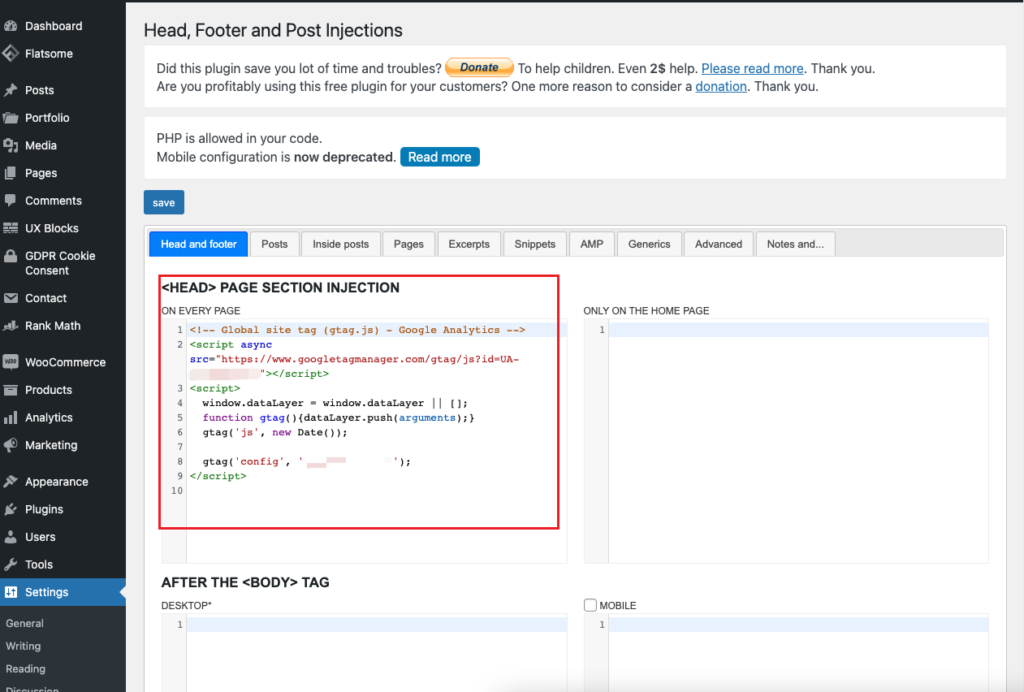Click the yellow Donate button
The image size is (1024, 692).
(479, 67)
